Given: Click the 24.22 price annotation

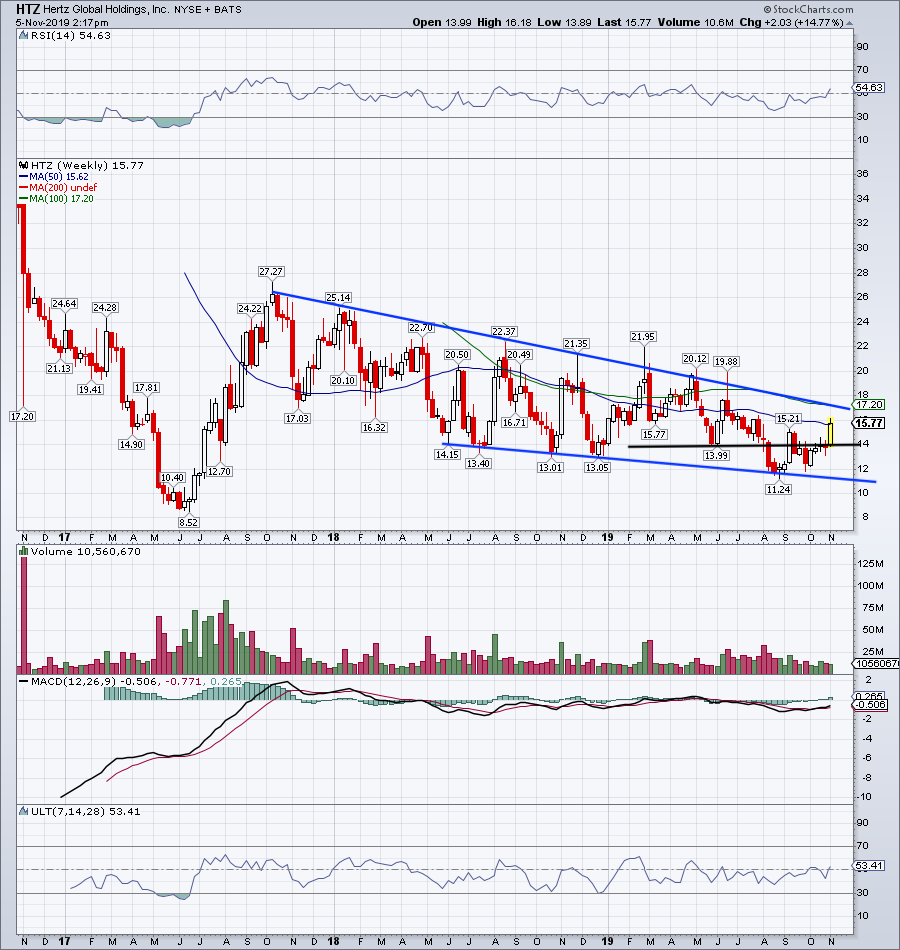Looking at the screenshot, I should tap(250, 308).
